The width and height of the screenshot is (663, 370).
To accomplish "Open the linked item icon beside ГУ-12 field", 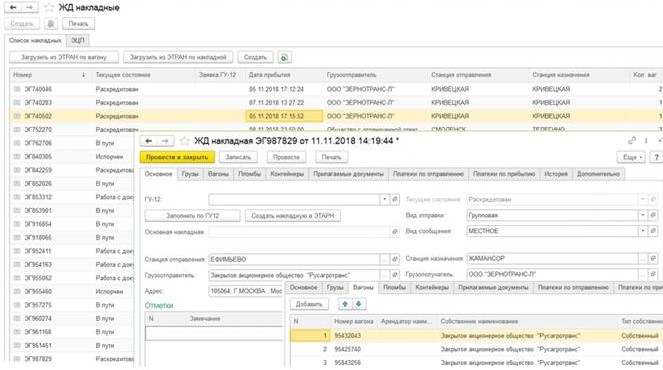I will [395, 199].
